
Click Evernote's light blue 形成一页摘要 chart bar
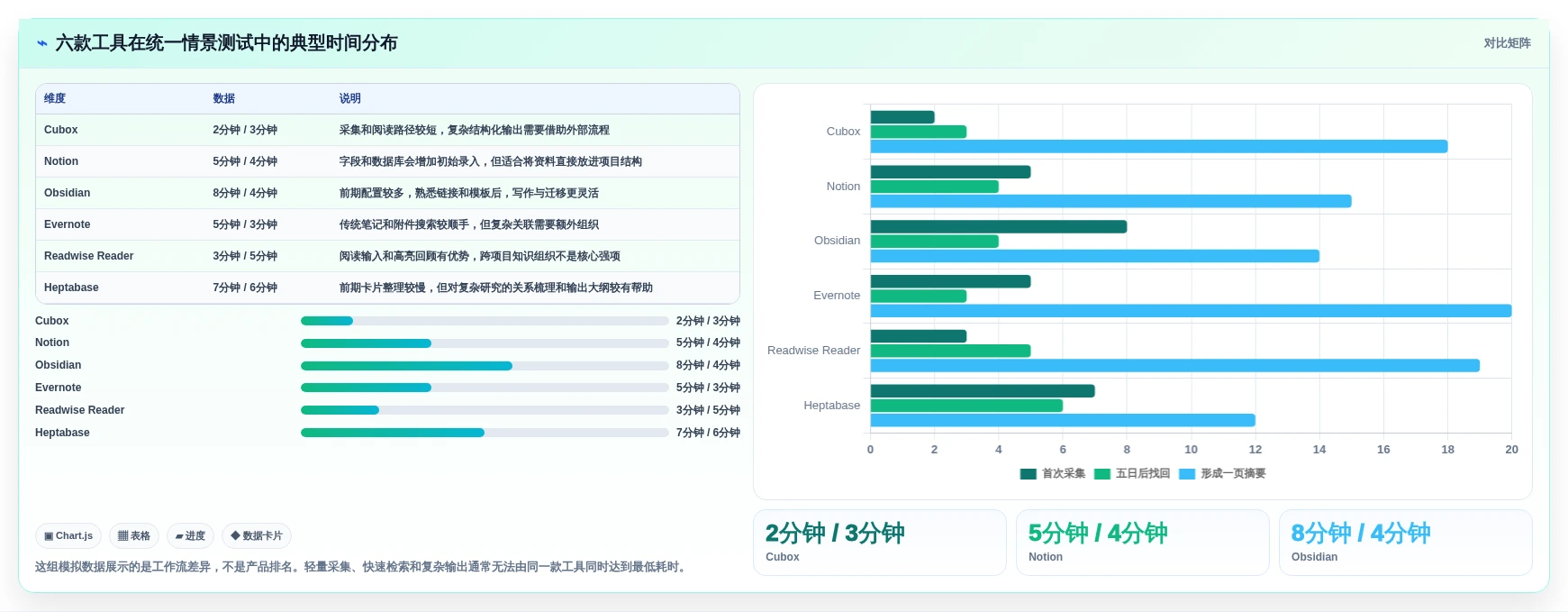click(x=1191, y=311)
